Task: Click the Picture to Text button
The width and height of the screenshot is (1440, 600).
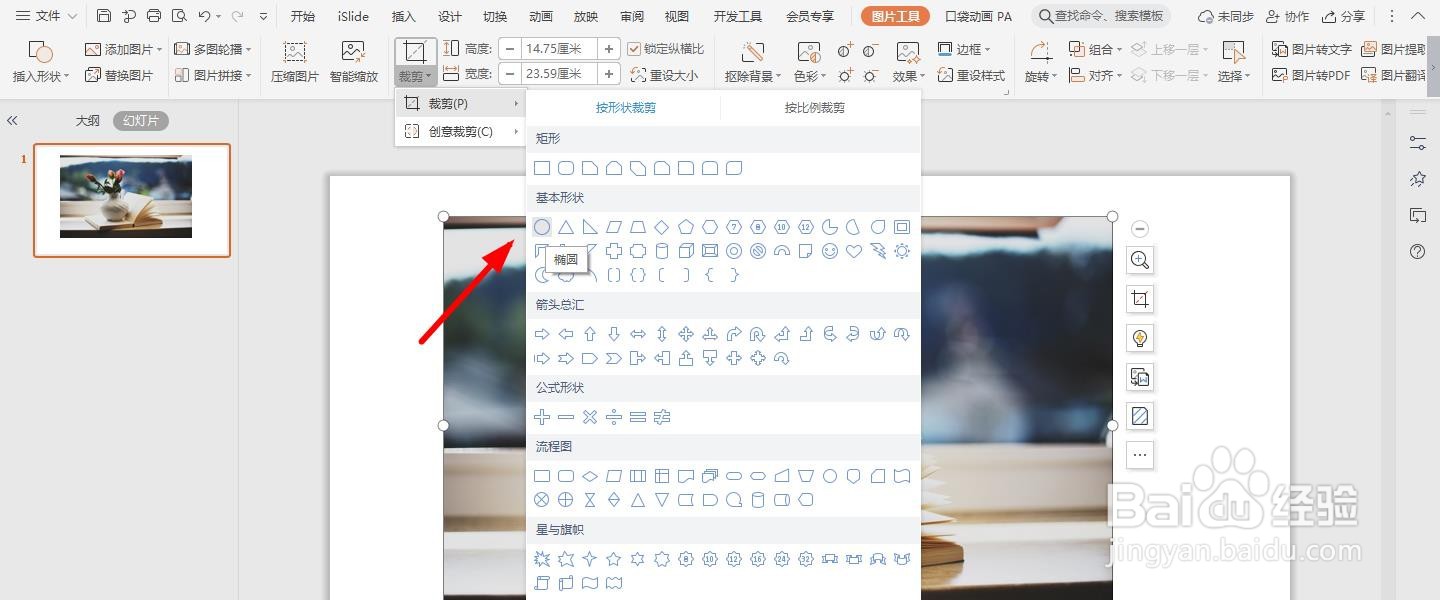Action: 1312,49
